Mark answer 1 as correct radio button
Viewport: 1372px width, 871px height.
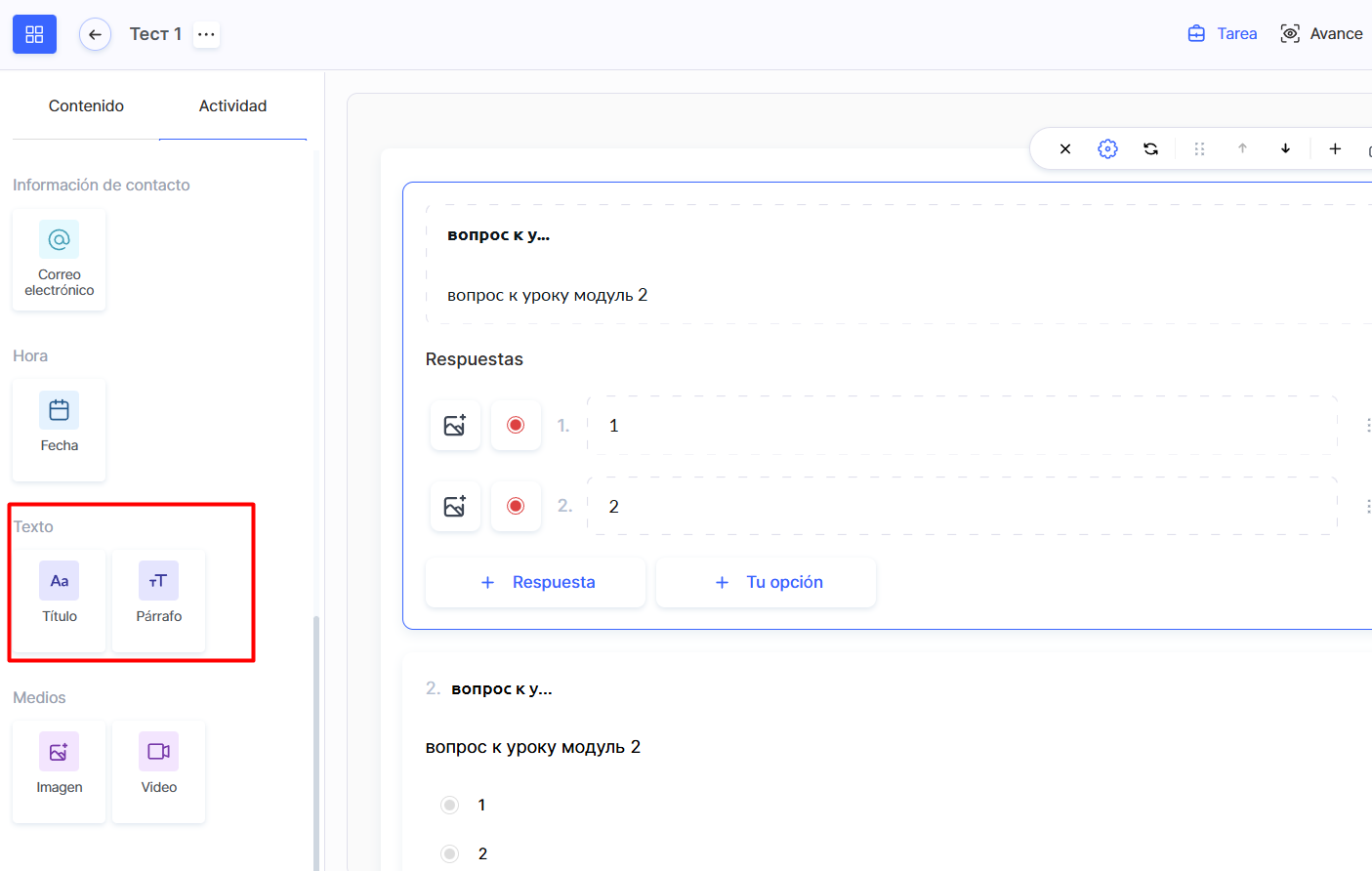[x=516, y=426]
